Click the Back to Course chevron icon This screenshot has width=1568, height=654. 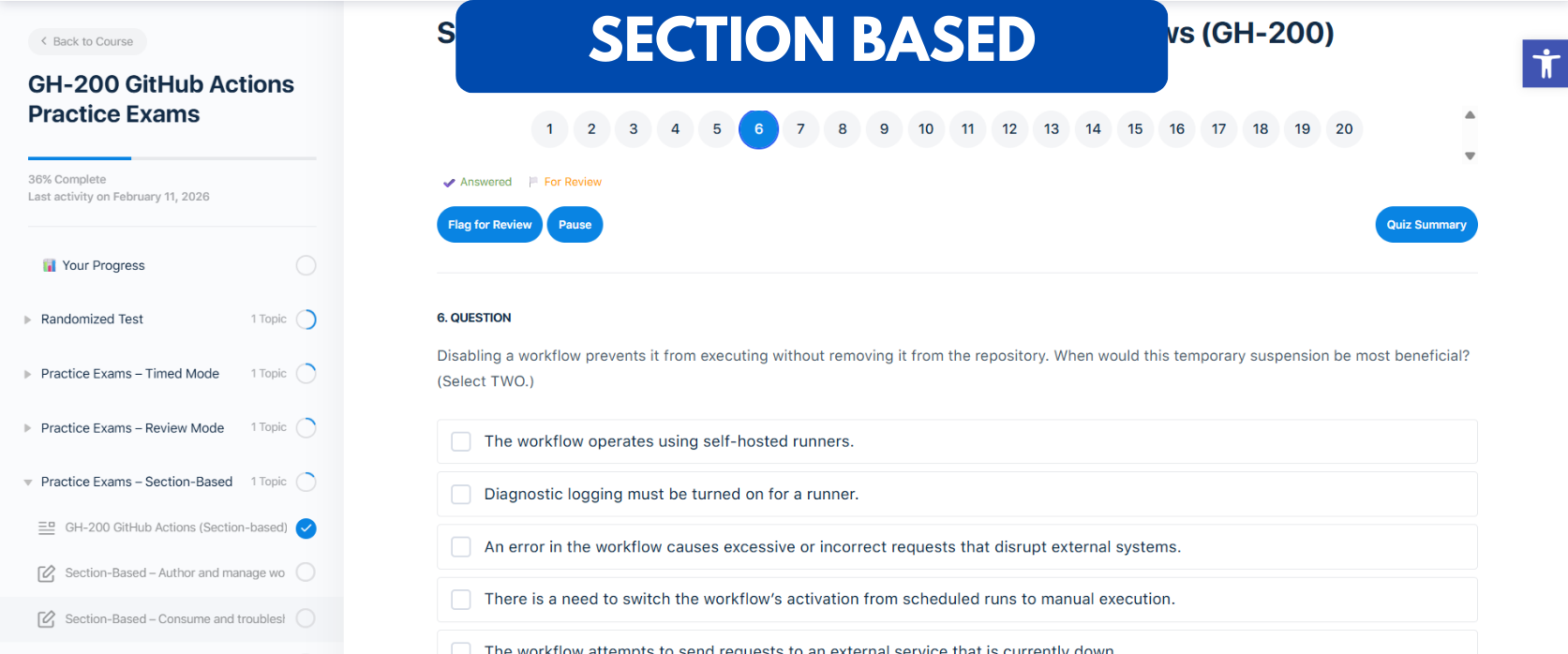[x=44, y=41]
